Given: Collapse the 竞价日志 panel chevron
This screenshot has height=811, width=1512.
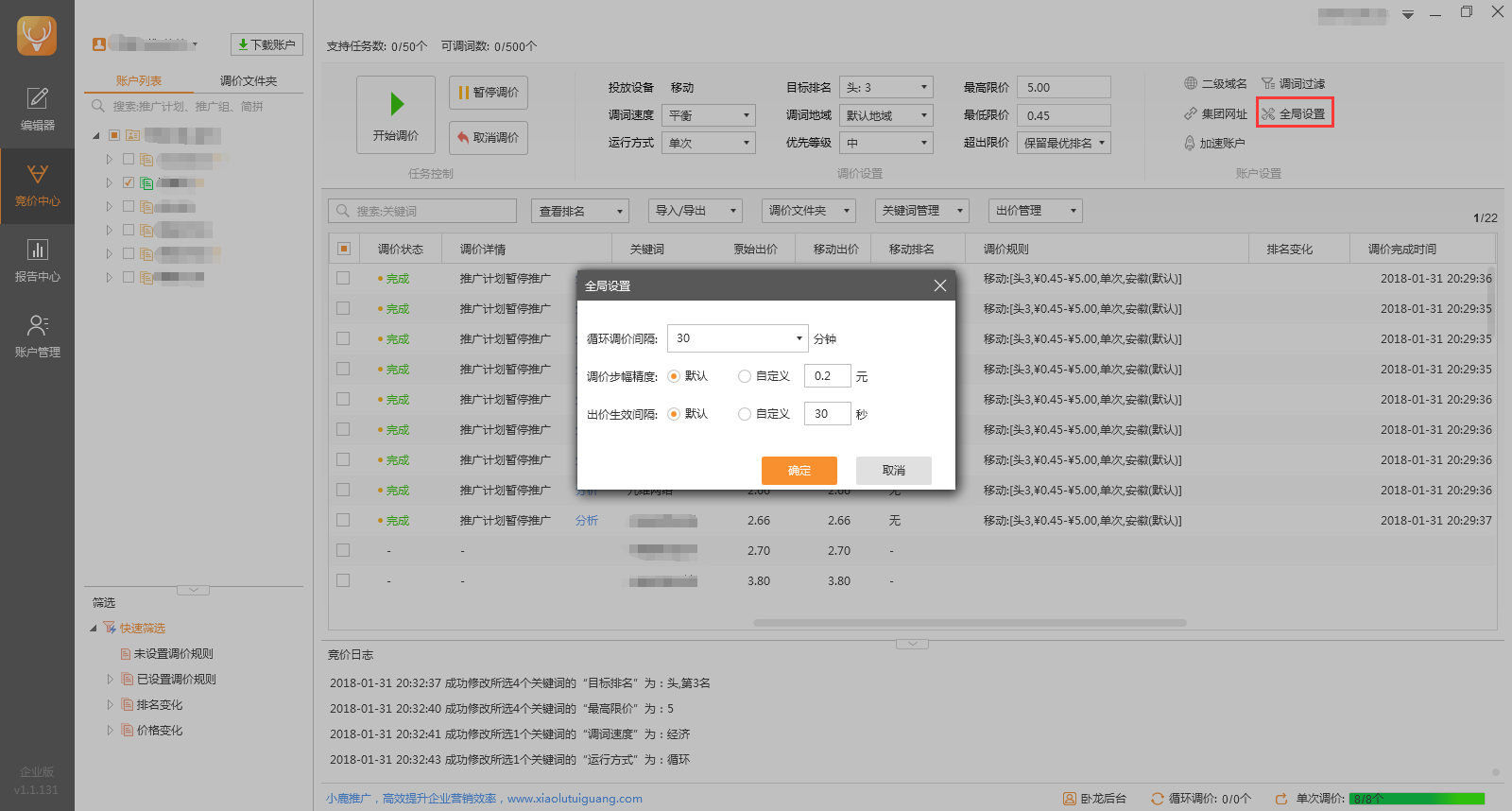Looking at the screenshot, I should tap(912, 644).
